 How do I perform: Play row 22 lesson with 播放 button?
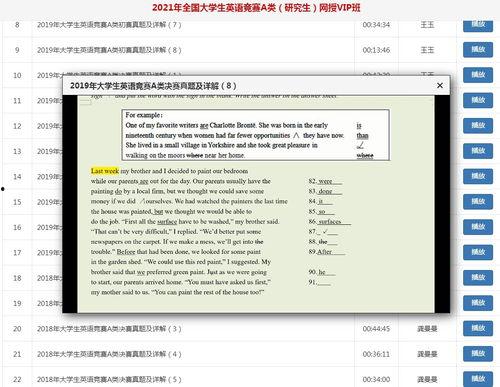click(478, 379)
